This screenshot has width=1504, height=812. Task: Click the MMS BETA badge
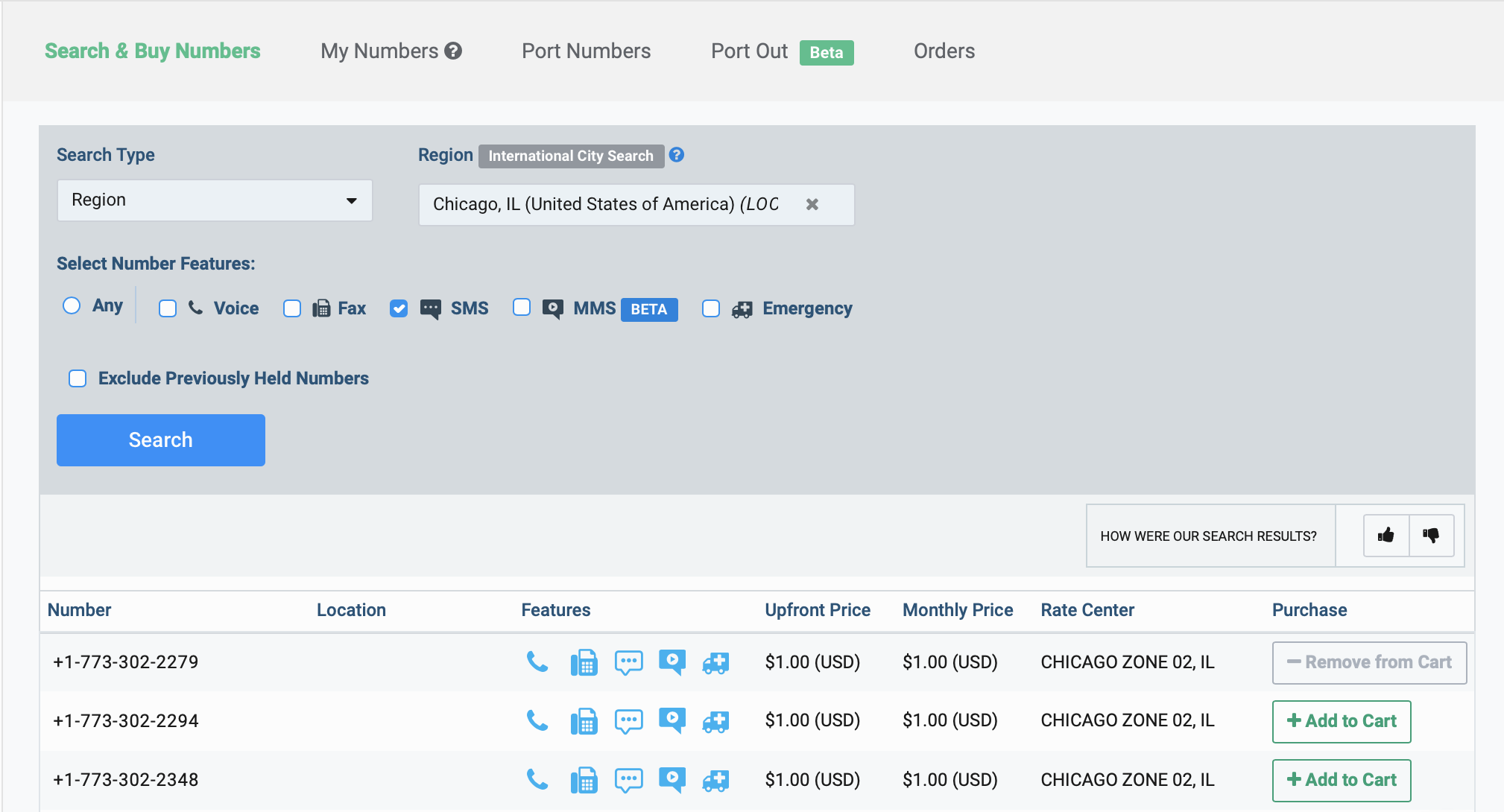pyautogui.click(x=649, y=309)
